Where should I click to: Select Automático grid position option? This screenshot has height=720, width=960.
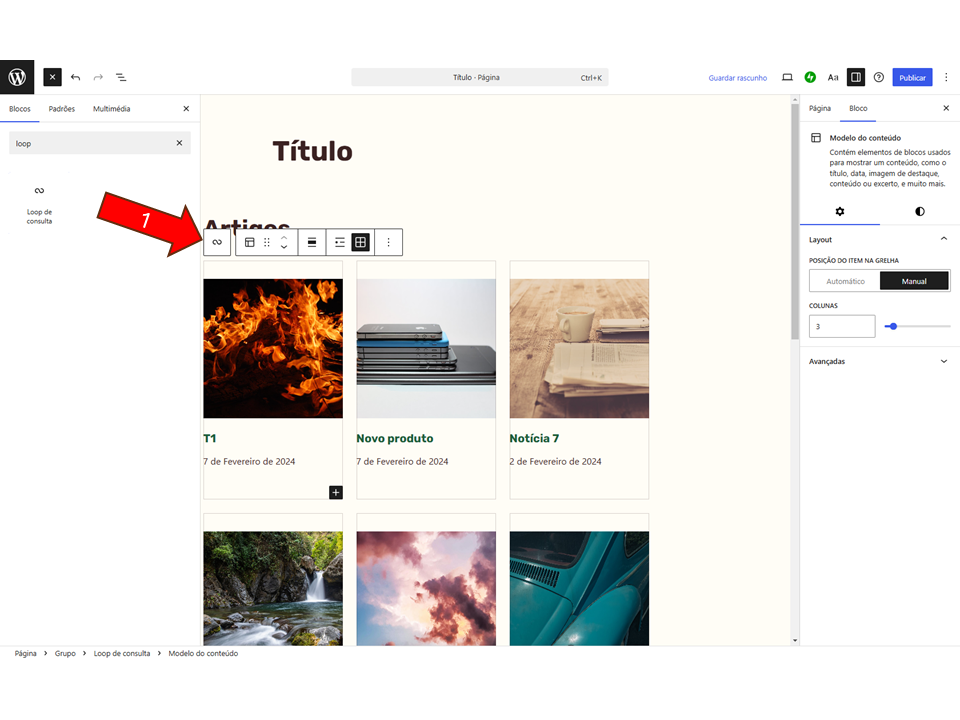(x=845, y=281)
